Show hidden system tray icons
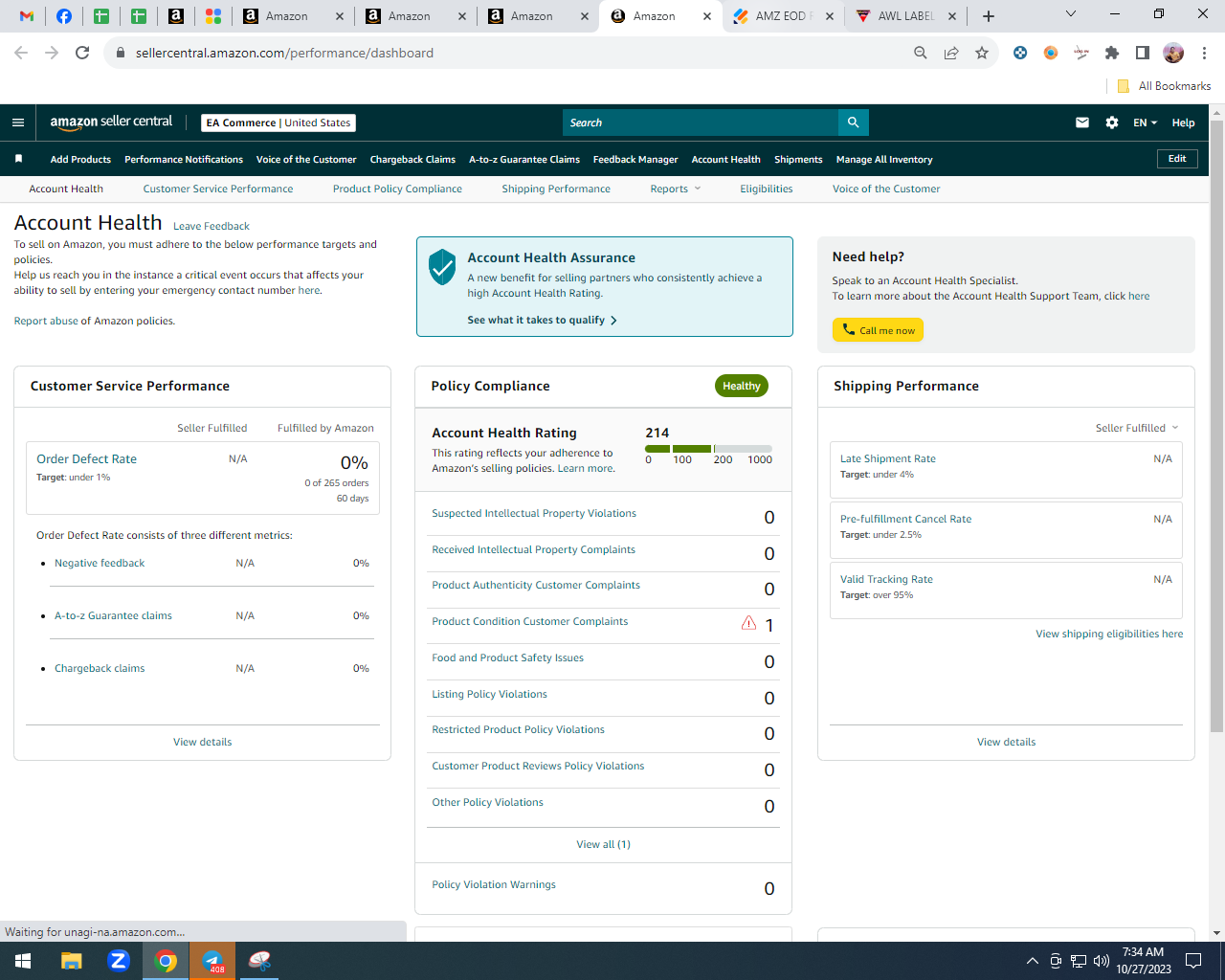This screenshot has width=1225, height=980. pyautogui.click(x=1032, y=961)
